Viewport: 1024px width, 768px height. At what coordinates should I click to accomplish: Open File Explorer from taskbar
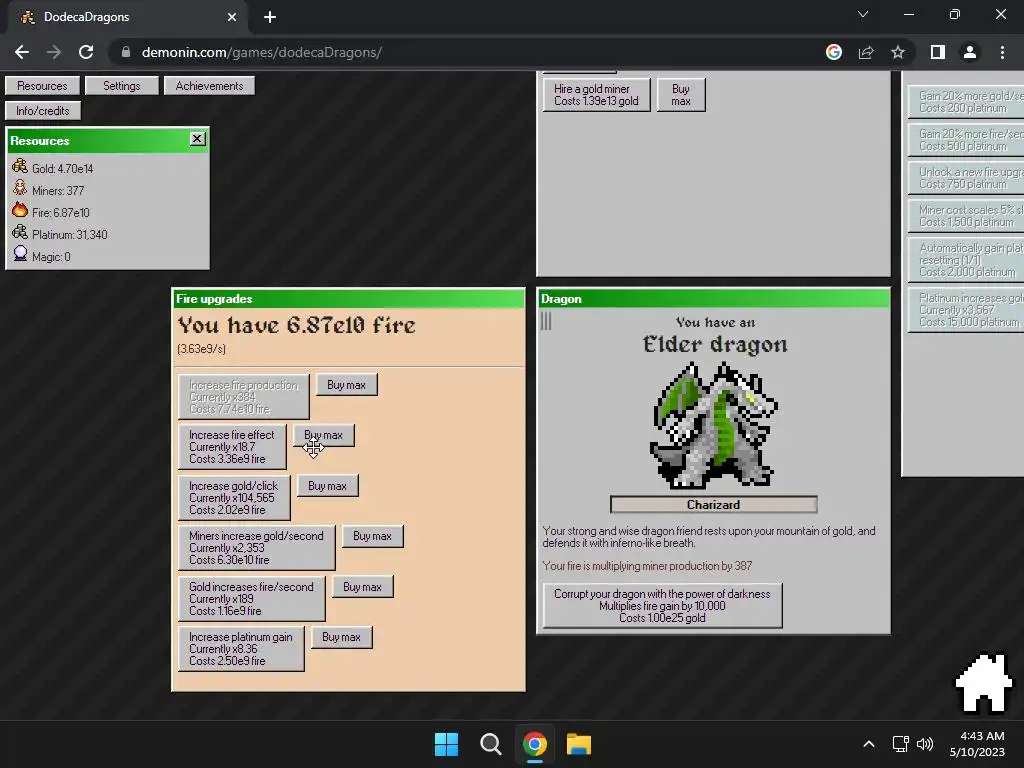tap(579, 744)
